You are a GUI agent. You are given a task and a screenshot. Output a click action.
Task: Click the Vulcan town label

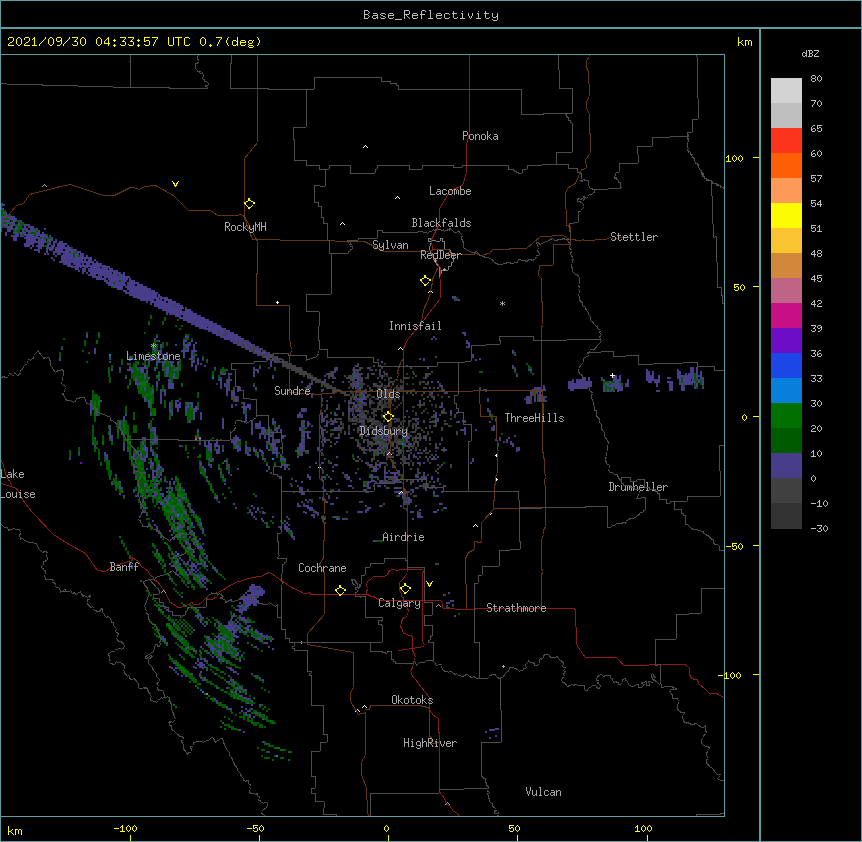(543, 792)
